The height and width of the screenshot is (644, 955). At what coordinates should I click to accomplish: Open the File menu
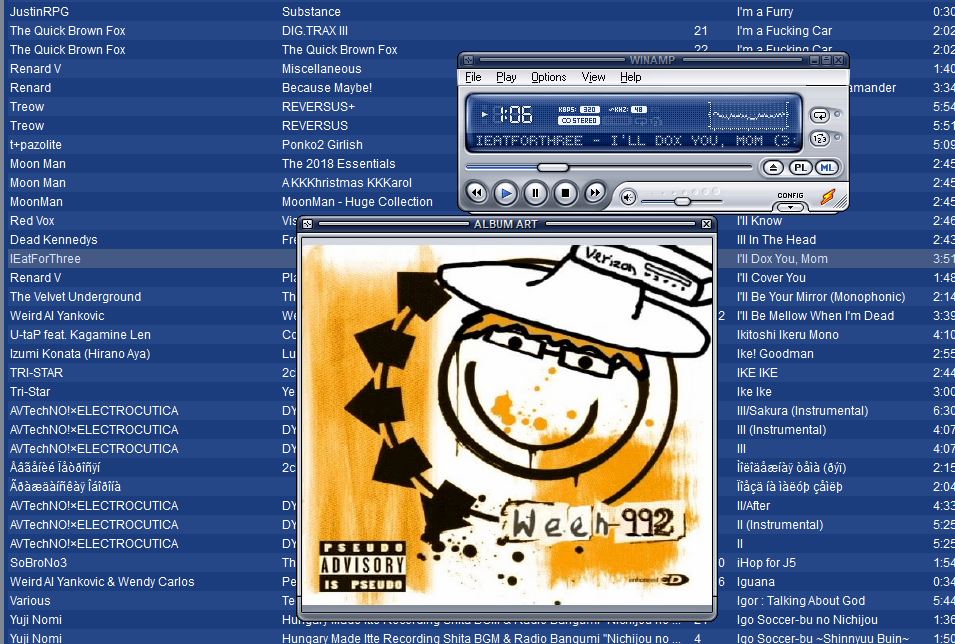click(x=473, y=77)
